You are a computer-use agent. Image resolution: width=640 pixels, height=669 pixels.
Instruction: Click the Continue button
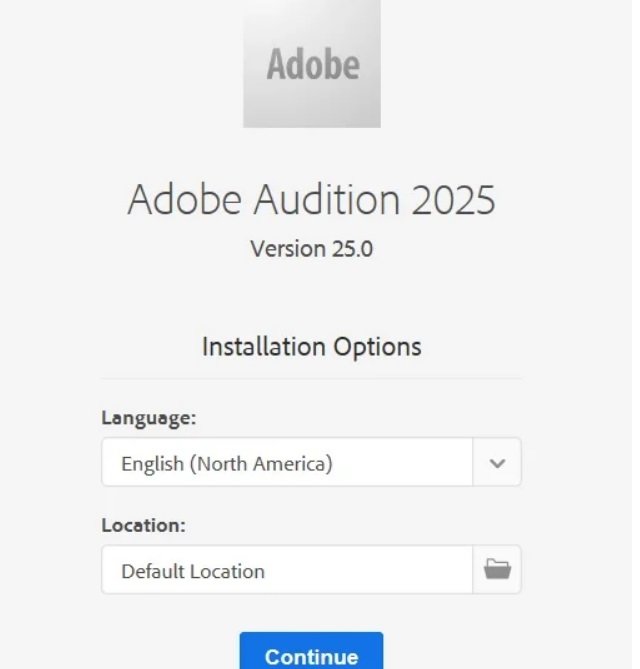coord(311,650)
